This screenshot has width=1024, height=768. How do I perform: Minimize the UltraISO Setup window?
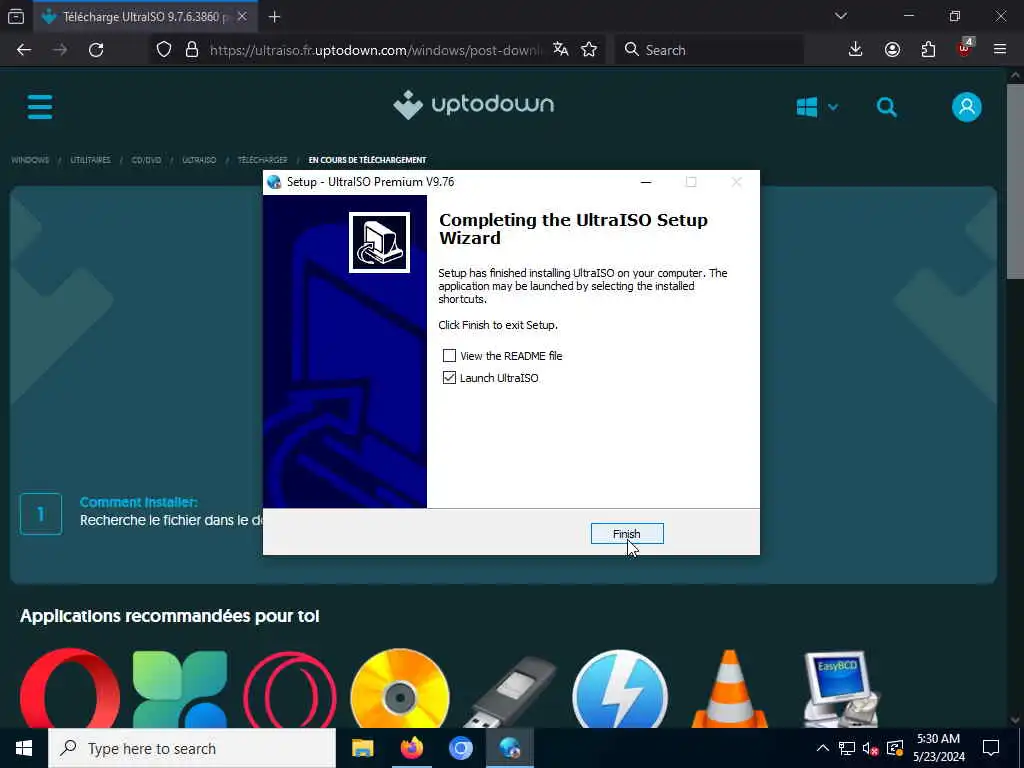click(646, 182)
